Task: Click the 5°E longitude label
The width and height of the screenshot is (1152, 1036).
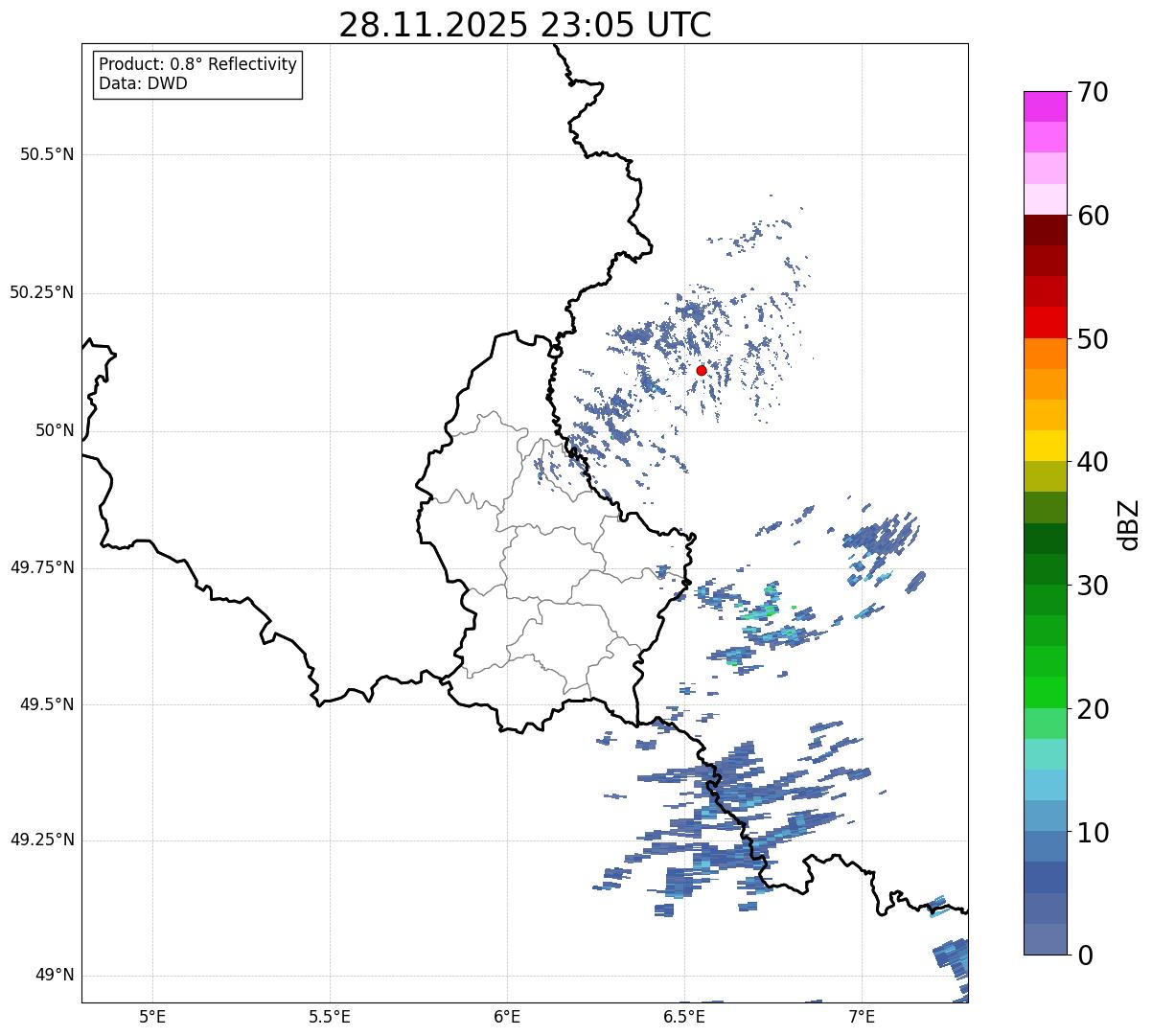Action: pos(152,1016)
